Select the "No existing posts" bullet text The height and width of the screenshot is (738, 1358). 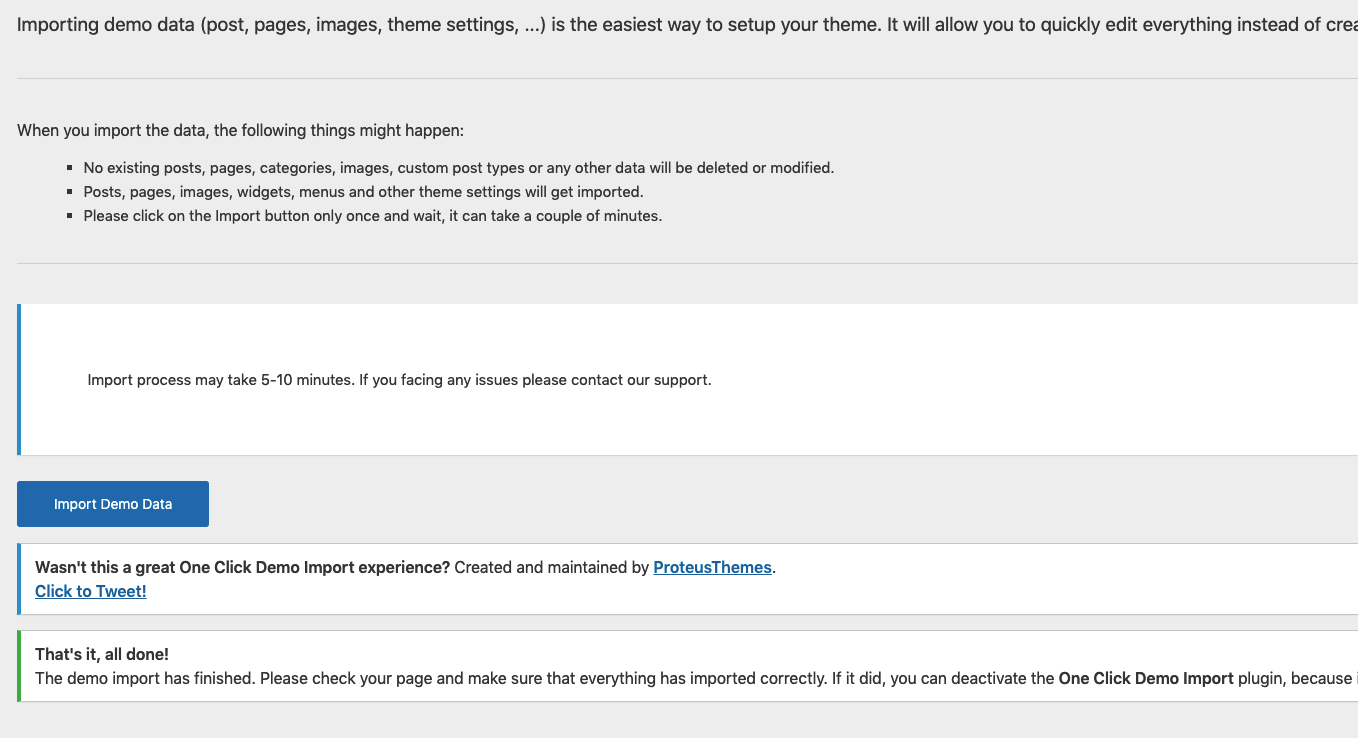click(458, 168)
